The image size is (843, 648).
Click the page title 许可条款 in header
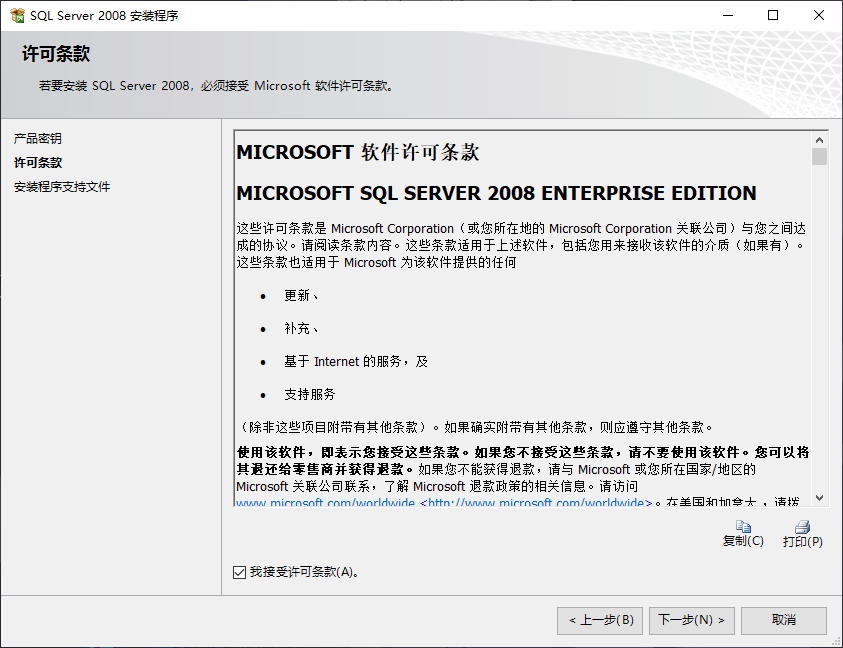click(x=56, y=54)
